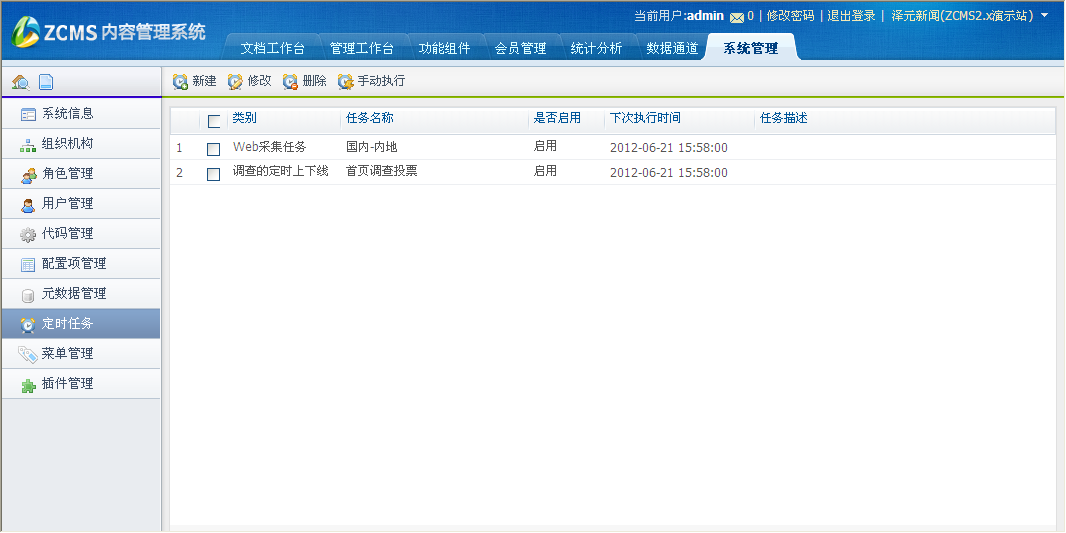Sort by 下次执行时间 column header
1066x533 pixels.
click(x=645, y=118)
